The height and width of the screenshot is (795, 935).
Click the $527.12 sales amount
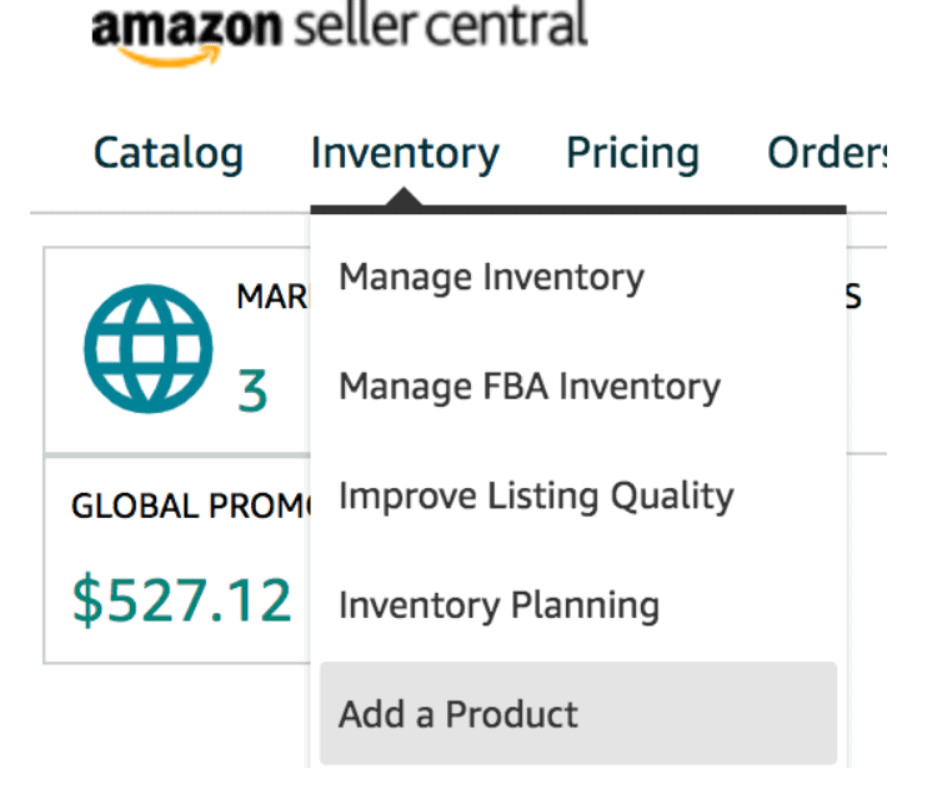pyautogui.click(x=181, y=600)
